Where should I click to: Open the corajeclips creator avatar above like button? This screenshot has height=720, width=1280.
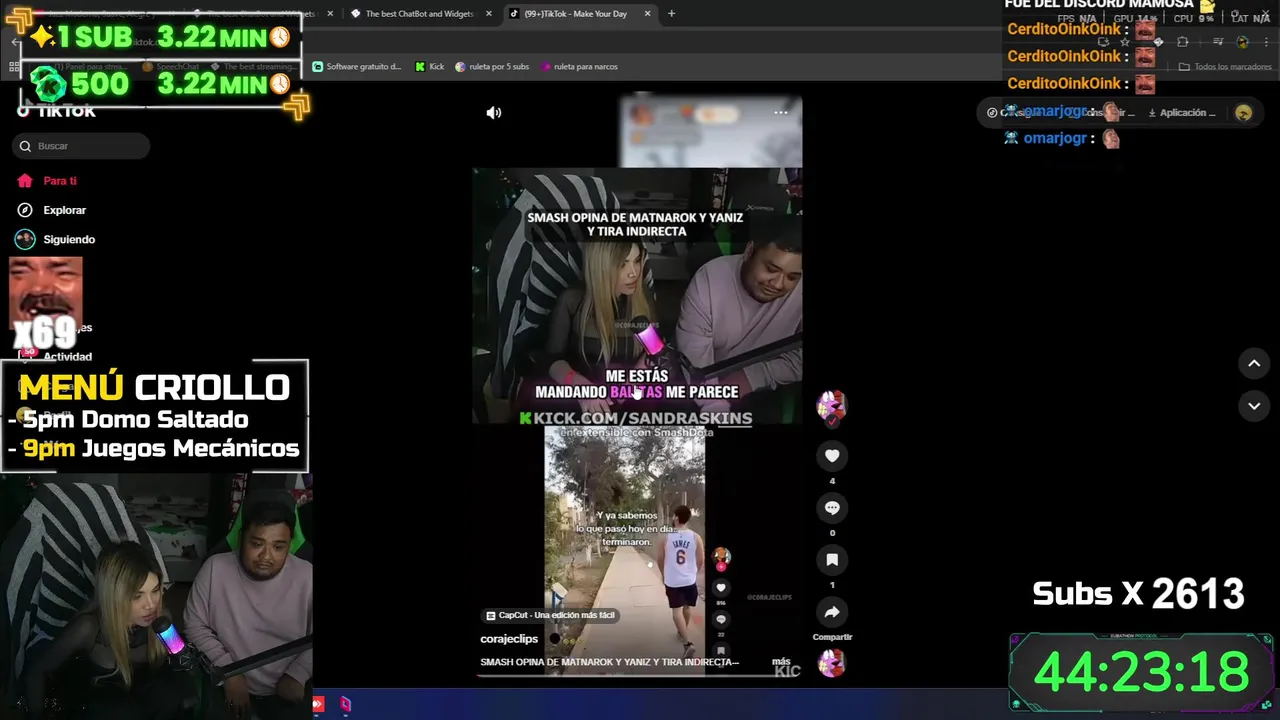(832, 406)
